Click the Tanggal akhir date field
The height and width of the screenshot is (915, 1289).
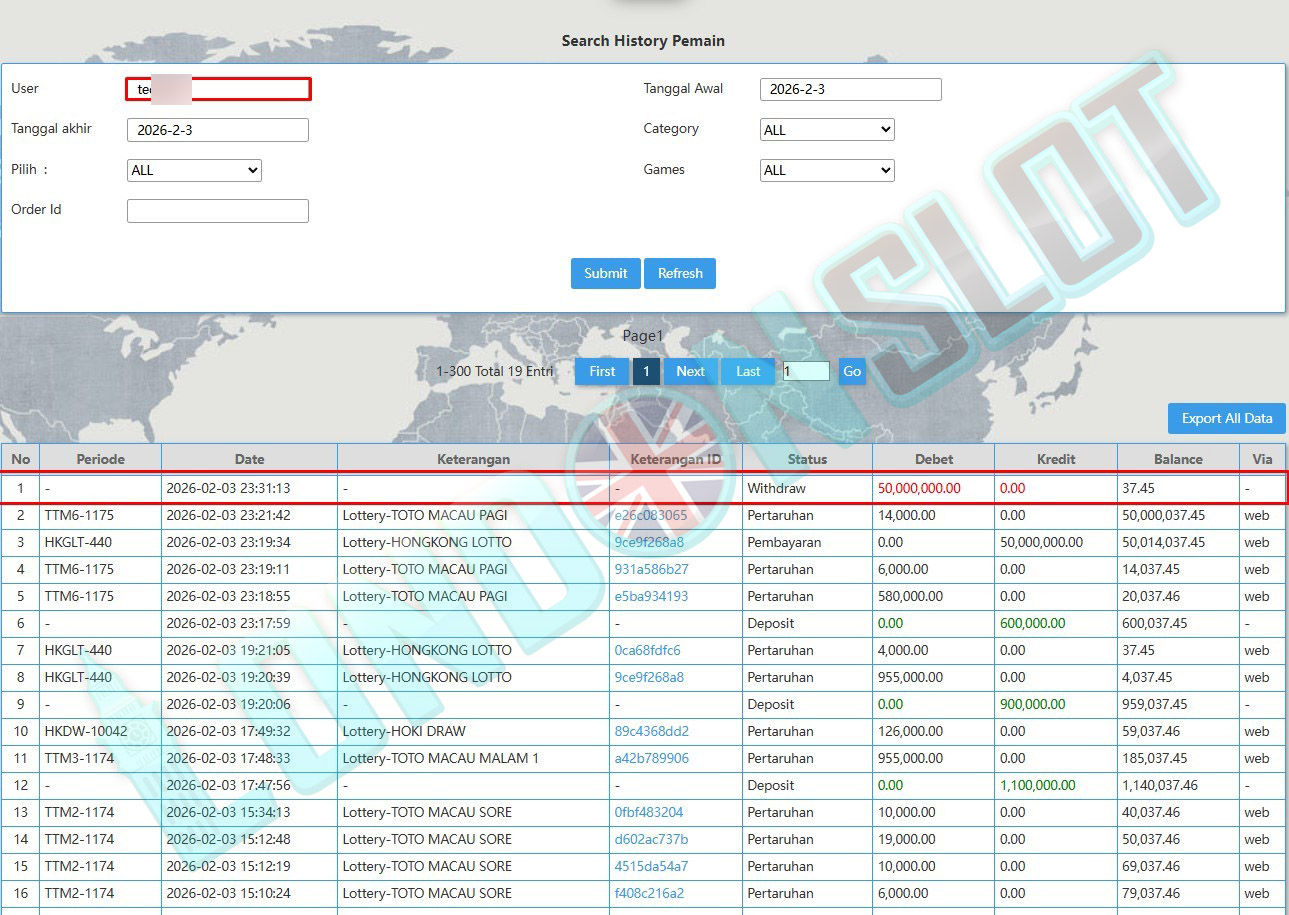217,130
